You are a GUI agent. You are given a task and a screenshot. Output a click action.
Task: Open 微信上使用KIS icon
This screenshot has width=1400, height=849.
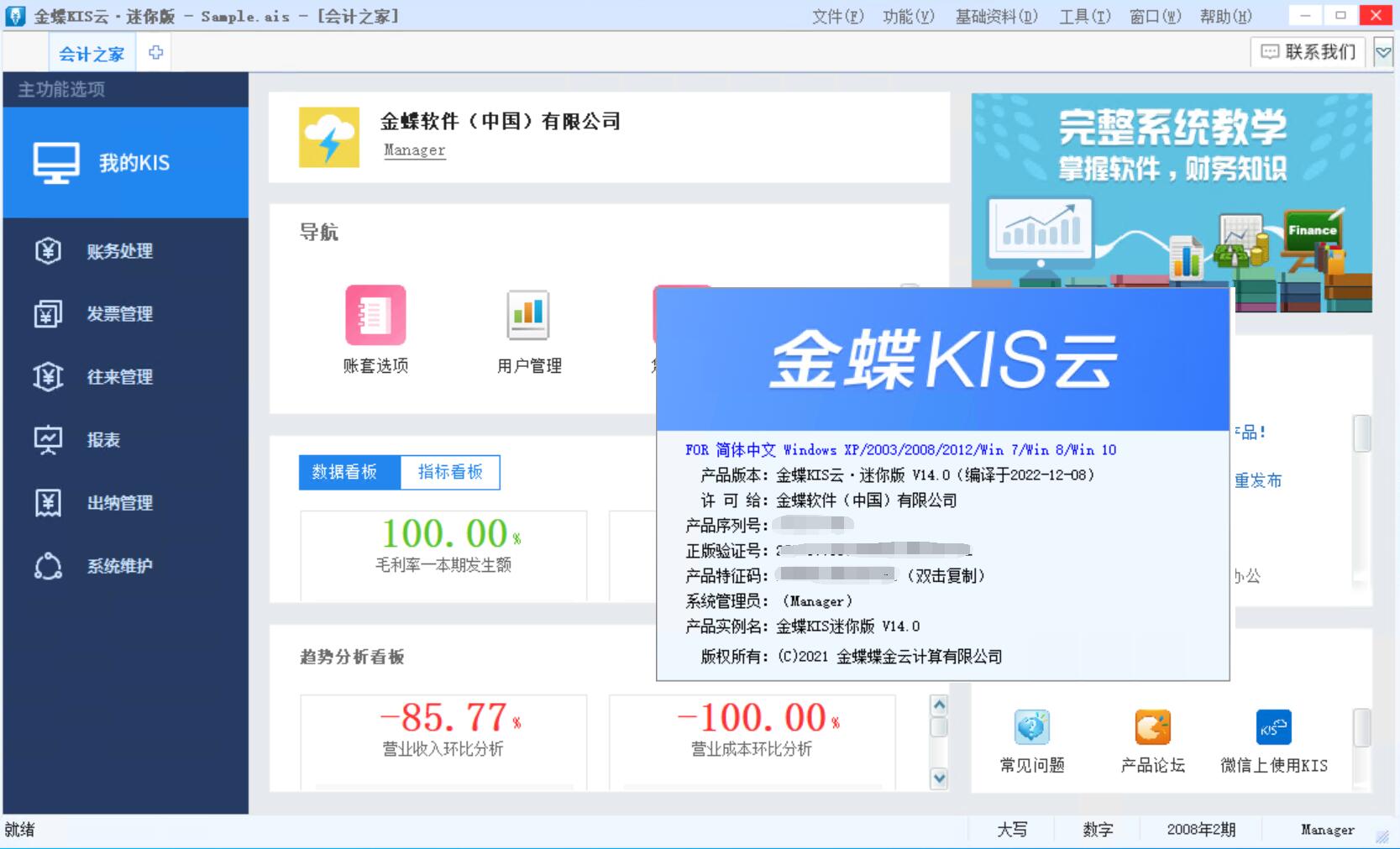[x=1273, y=727]
